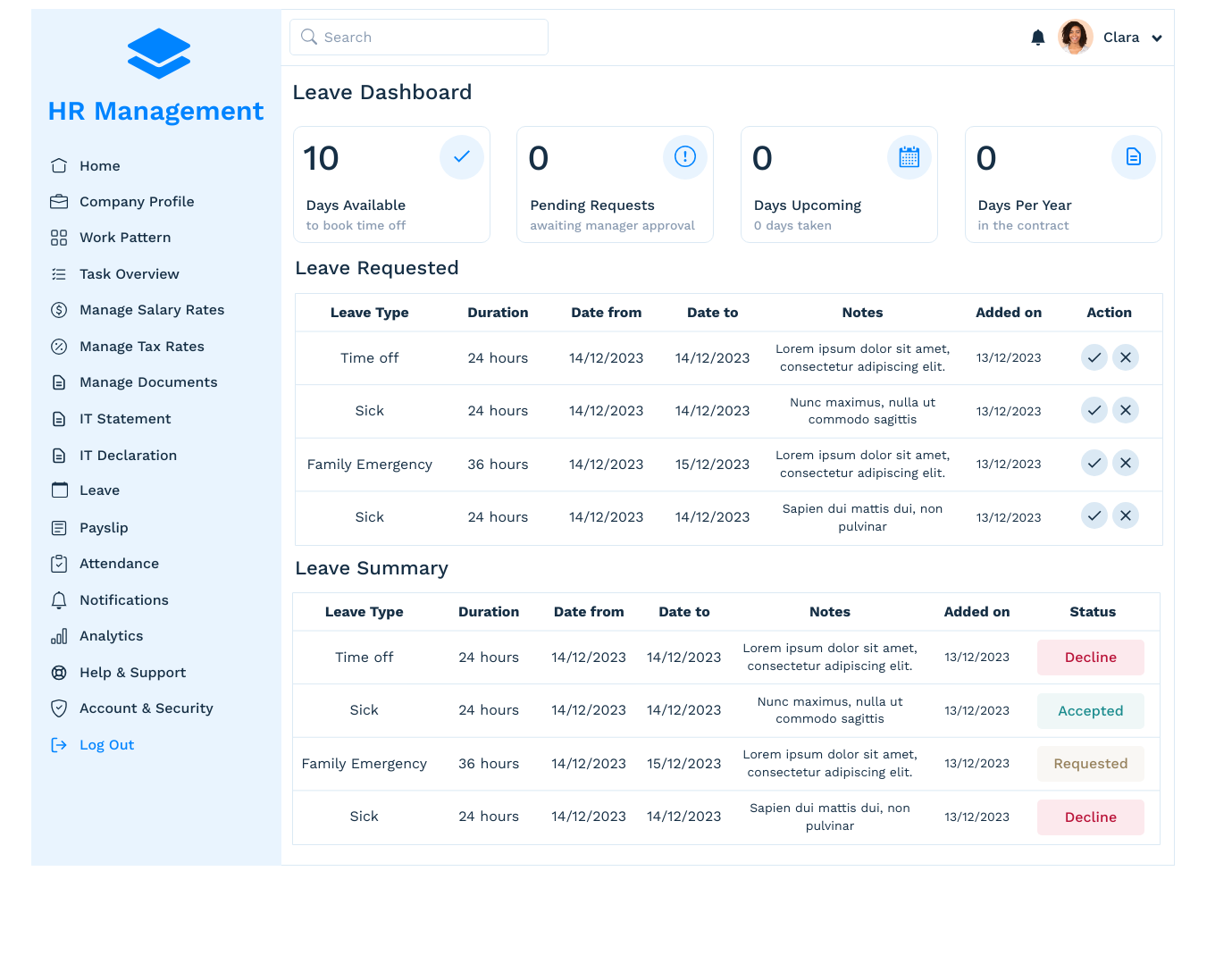Viewport: 1232px width, 955px height.
Task: Click the '0 days taken' text
Action: (792, 226)
